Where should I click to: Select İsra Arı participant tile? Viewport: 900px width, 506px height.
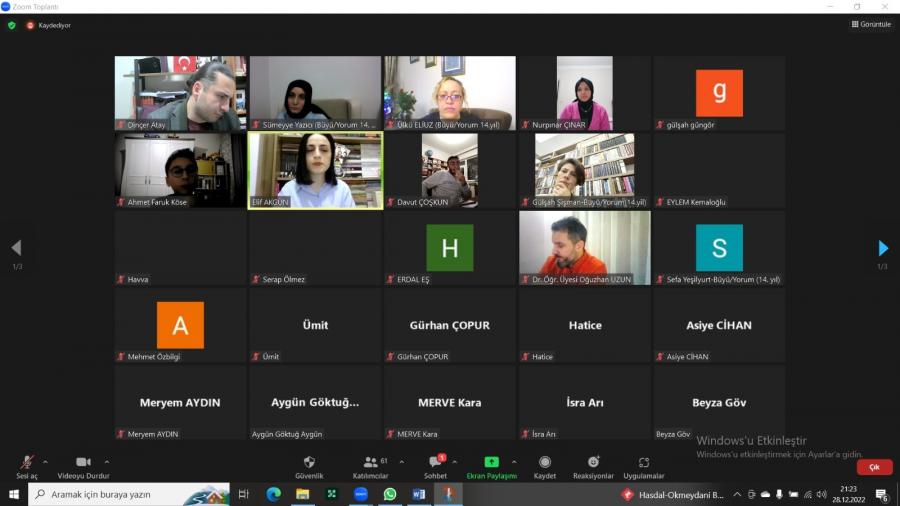click(585, 403)
